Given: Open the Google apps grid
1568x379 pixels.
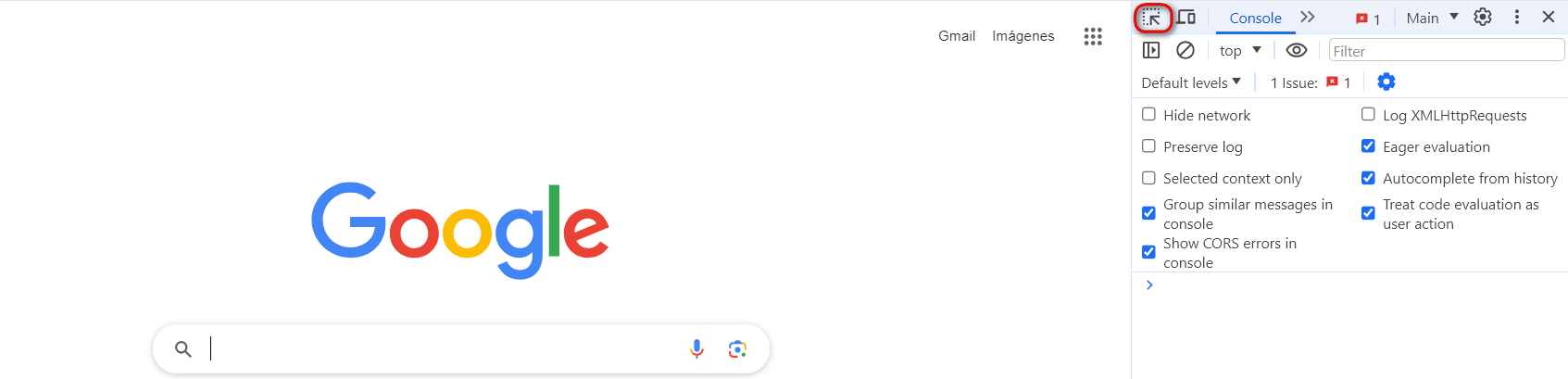Looking at the screenshot, I should tap(1093, 36).
